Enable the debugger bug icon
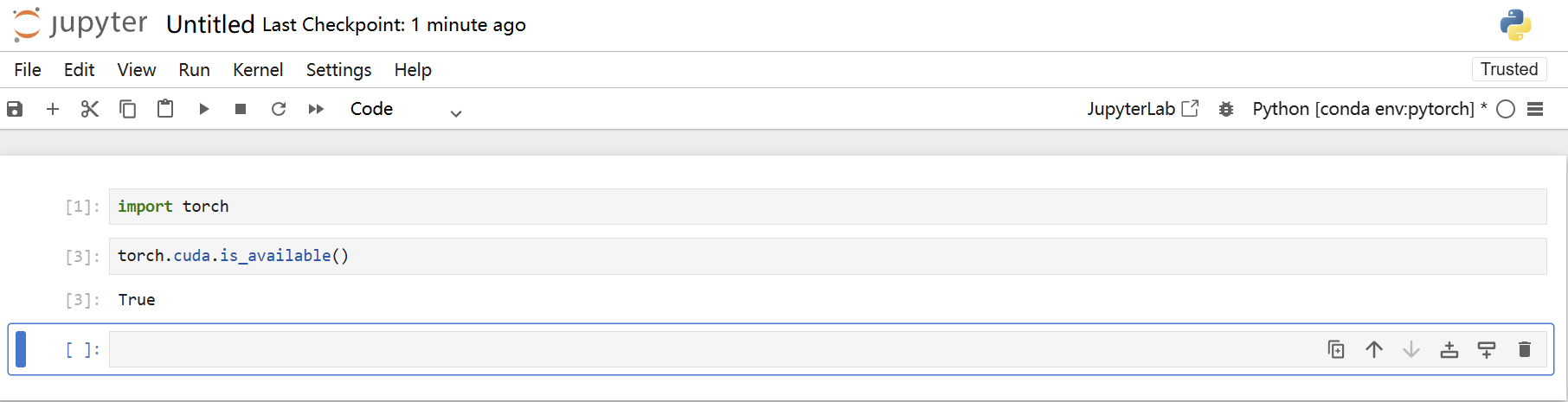Viewport: 1568px width, 402px height. click(1225, 109)
